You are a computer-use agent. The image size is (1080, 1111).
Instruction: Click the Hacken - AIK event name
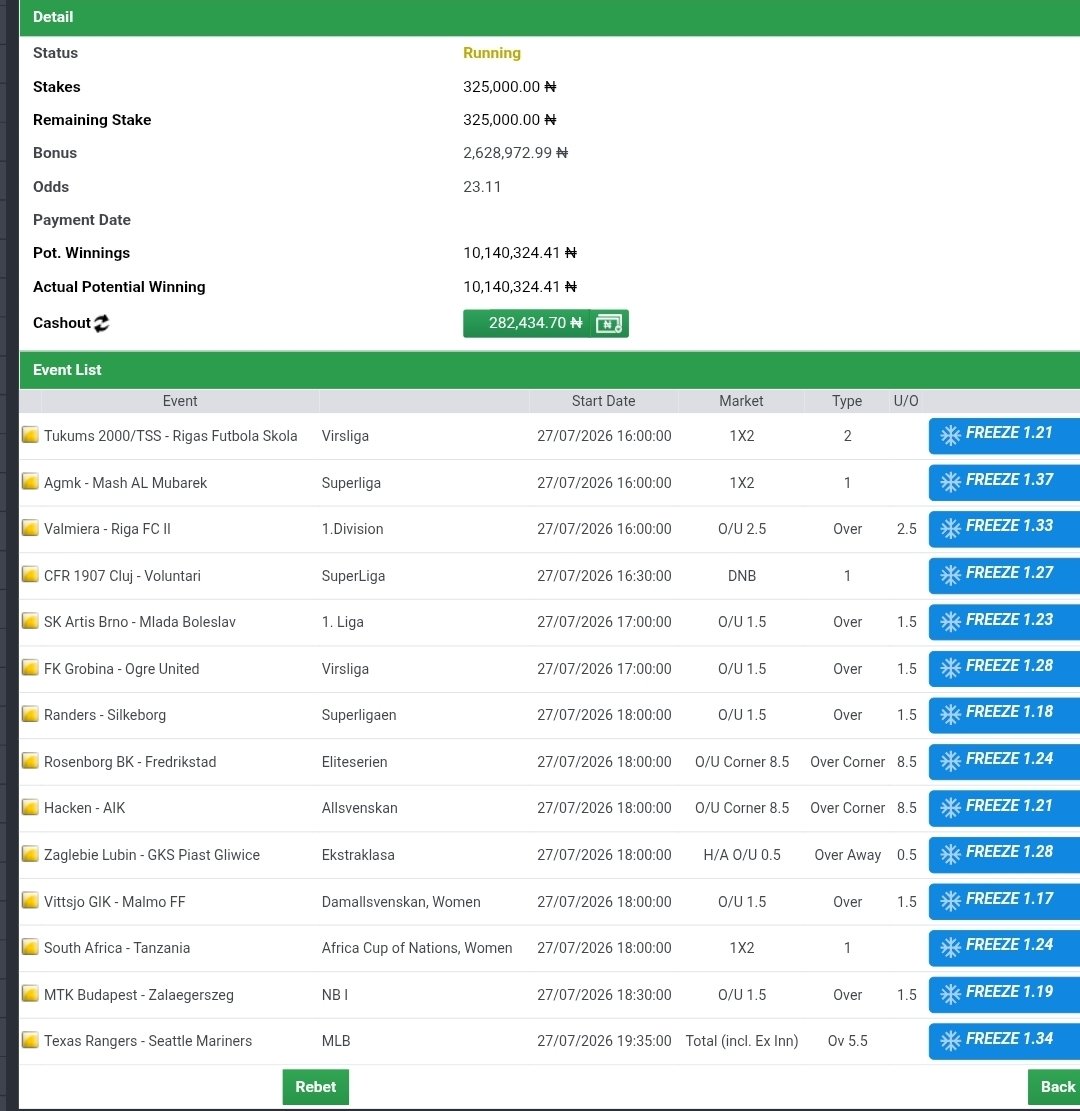84,808
